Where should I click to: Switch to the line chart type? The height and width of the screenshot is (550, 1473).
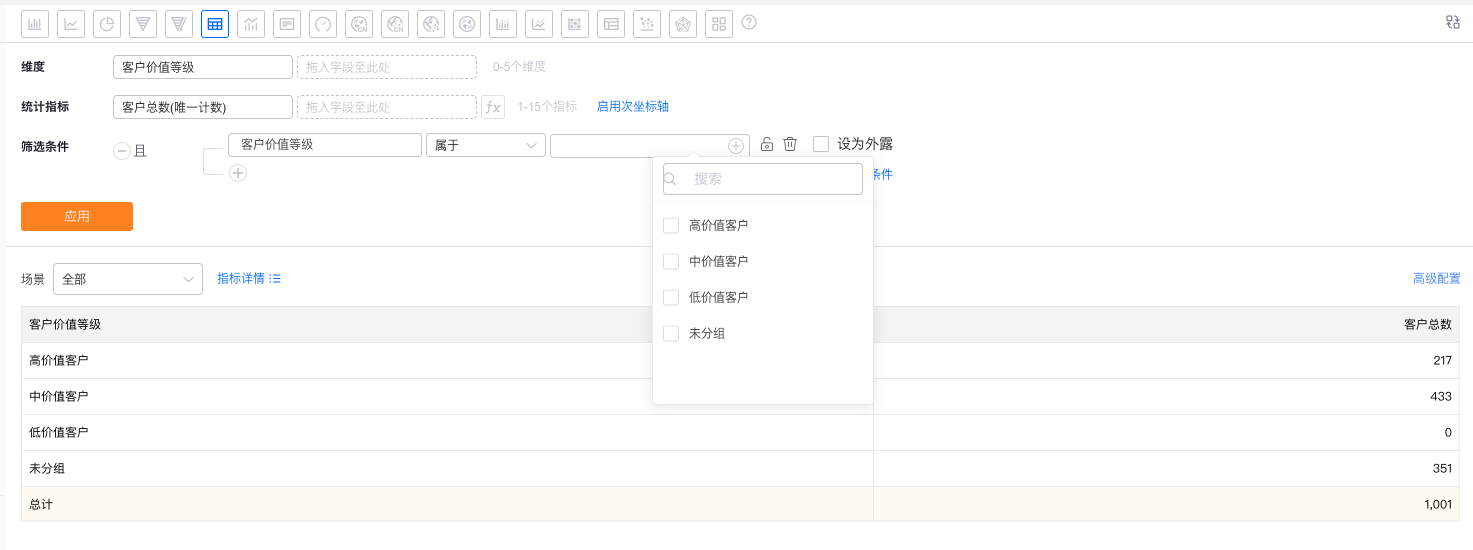point(71,24)
